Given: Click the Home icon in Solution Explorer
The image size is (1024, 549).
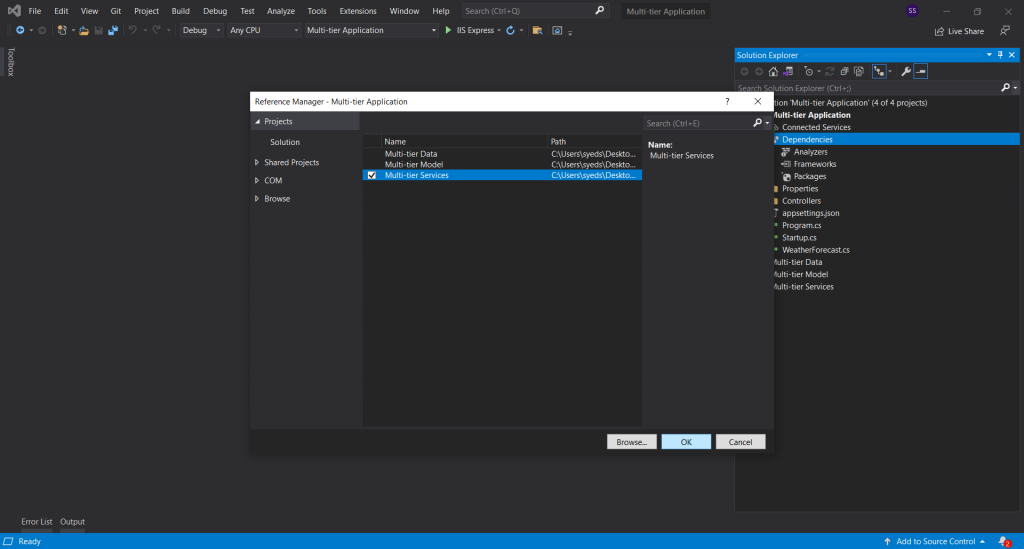Looking at the screenshot, I should pyautogui.click(x=773, y=71).
